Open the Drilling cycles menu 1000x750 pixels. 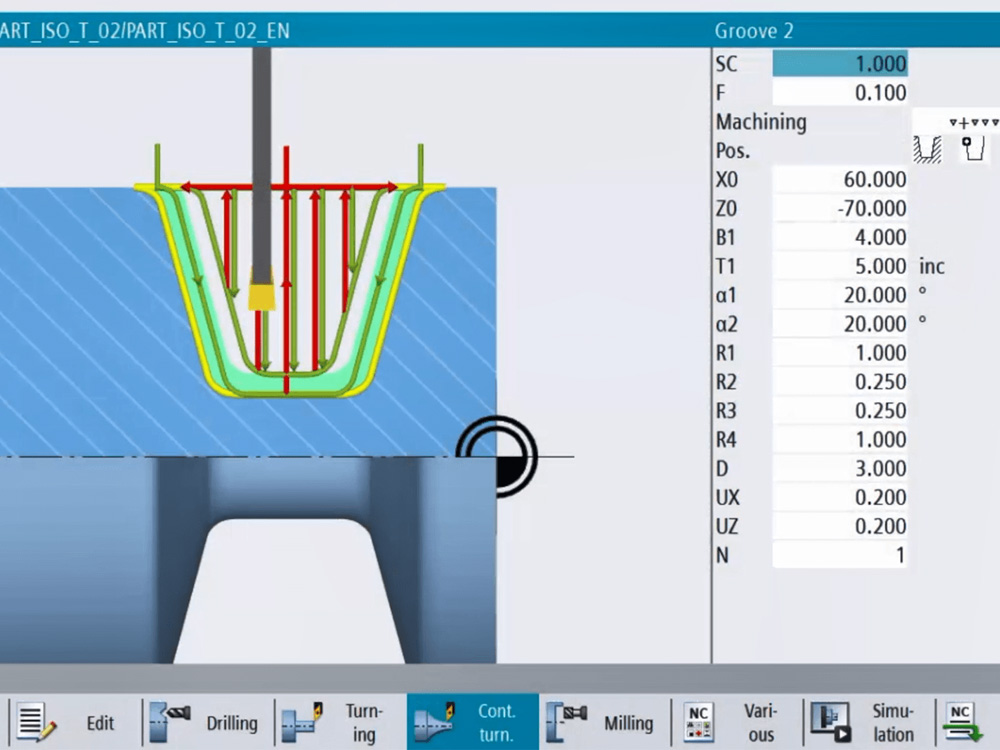tap(206, 722)
